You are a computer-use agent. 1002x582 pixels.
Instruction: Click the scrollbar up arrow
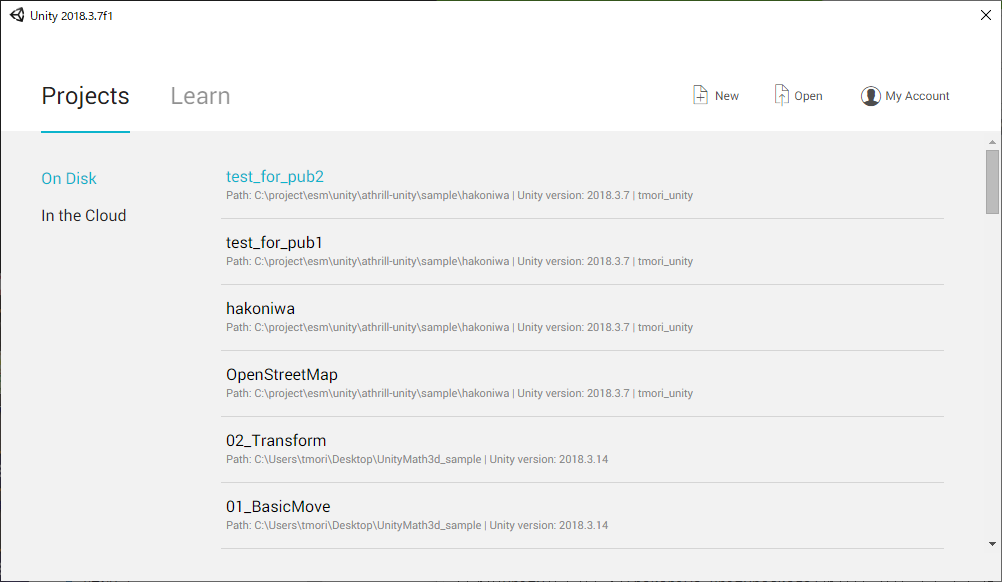point(992,142)
